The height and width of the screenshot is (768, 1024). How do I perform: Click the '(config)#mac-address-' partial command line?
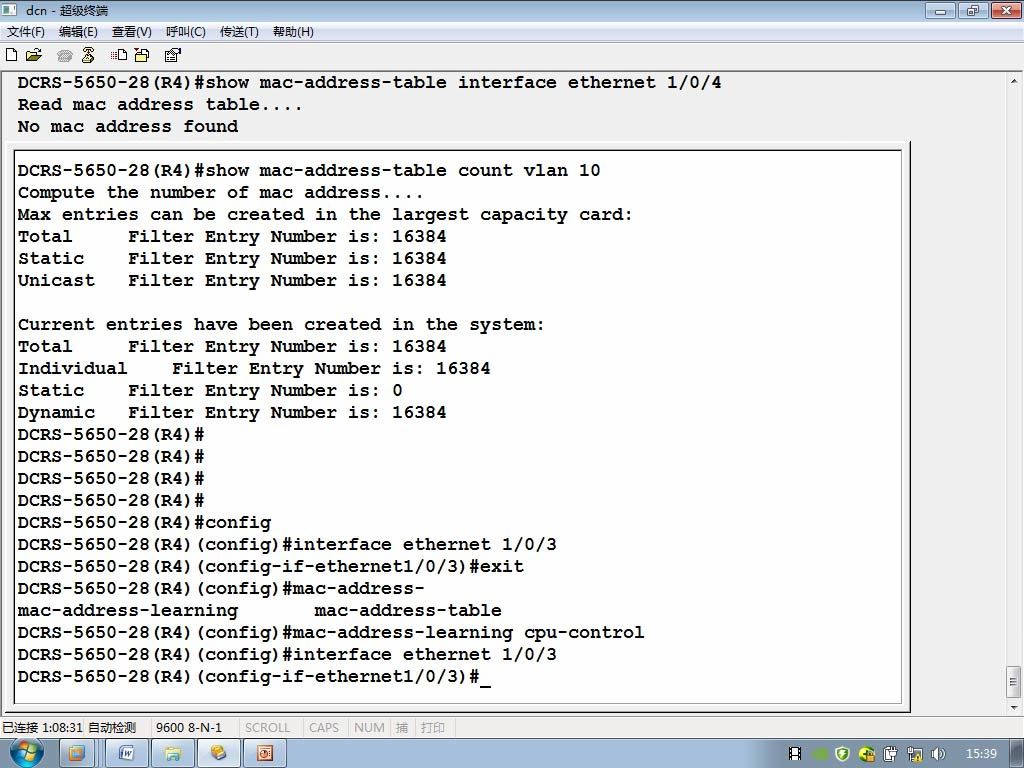tap(221, 588)
